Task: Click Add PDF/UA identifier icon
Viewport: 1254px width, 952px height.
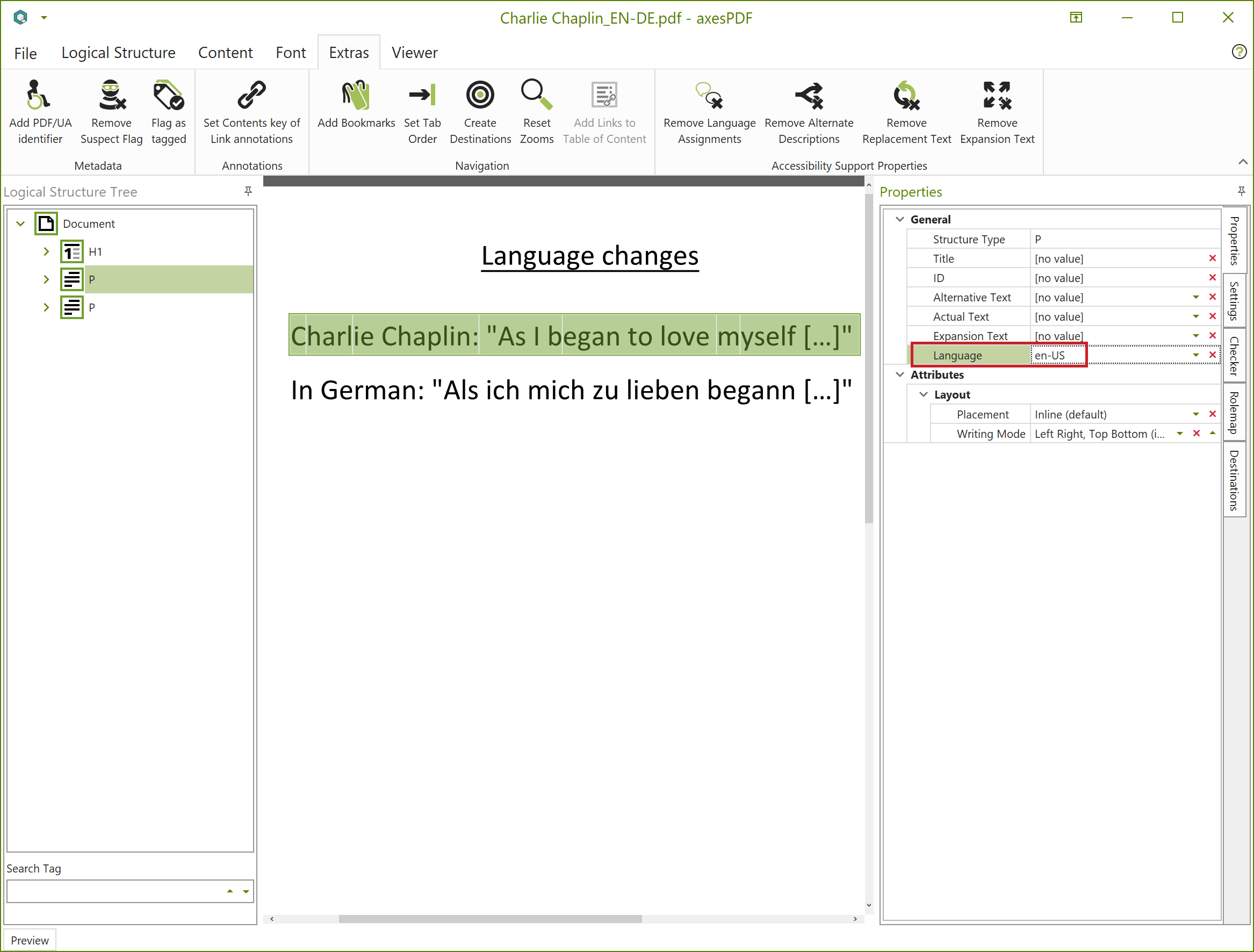Action: 39,95
